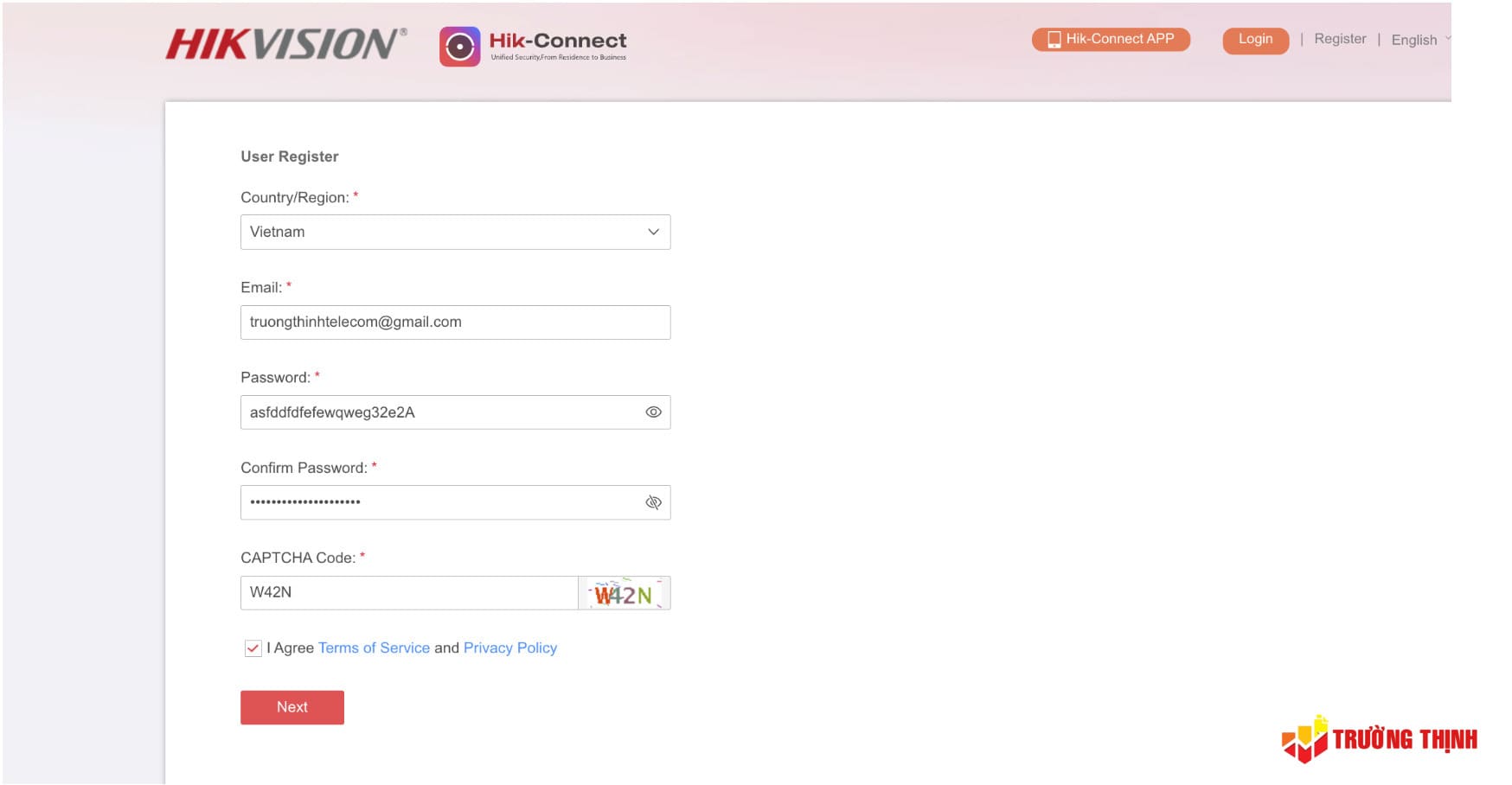Expand the English language selector
The height and width of the screenshot is (785, 1512).
click(x=1419, y=40)
